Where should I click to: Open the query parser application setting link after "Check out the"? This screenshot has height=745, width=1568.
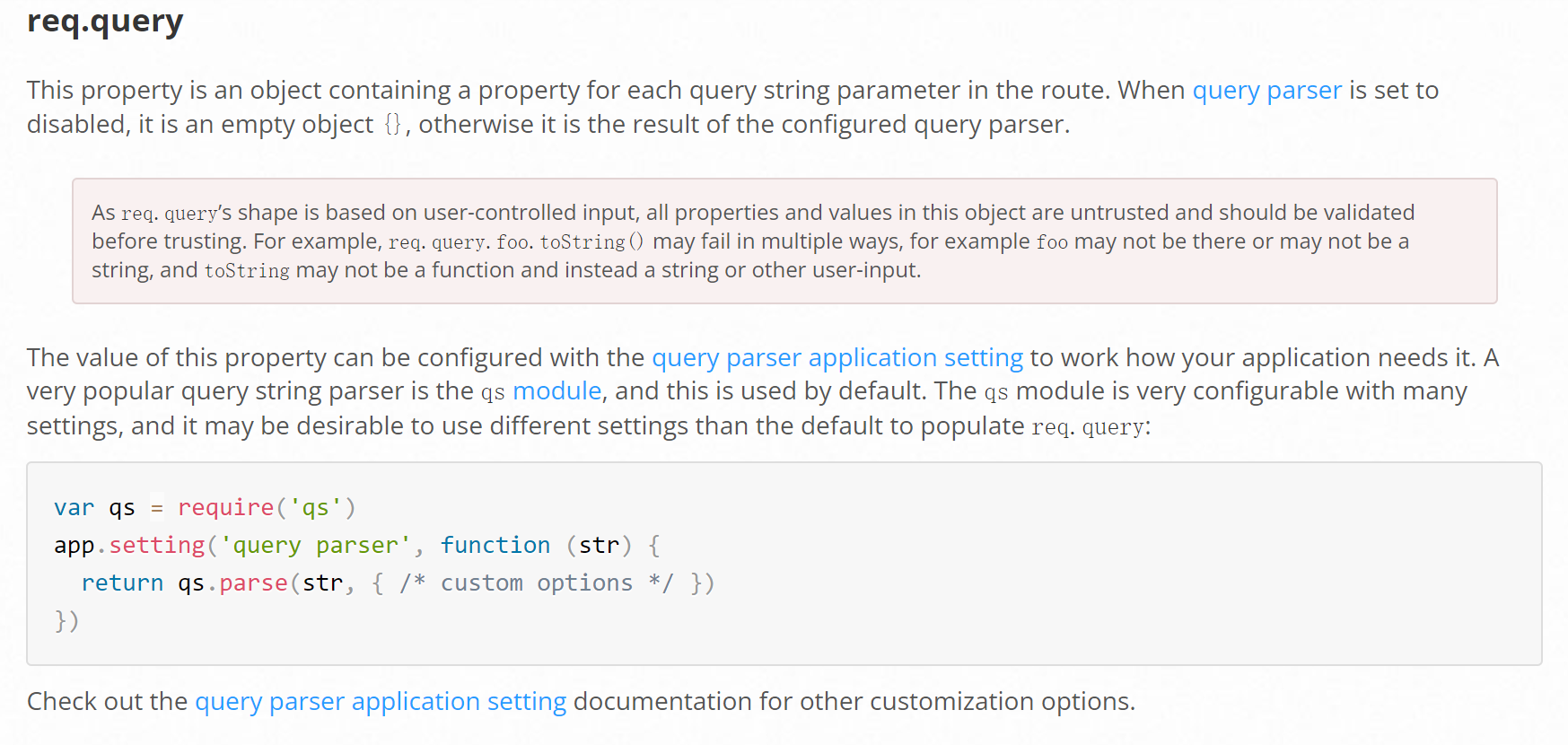pyautogui.click(x=381, y=702)
